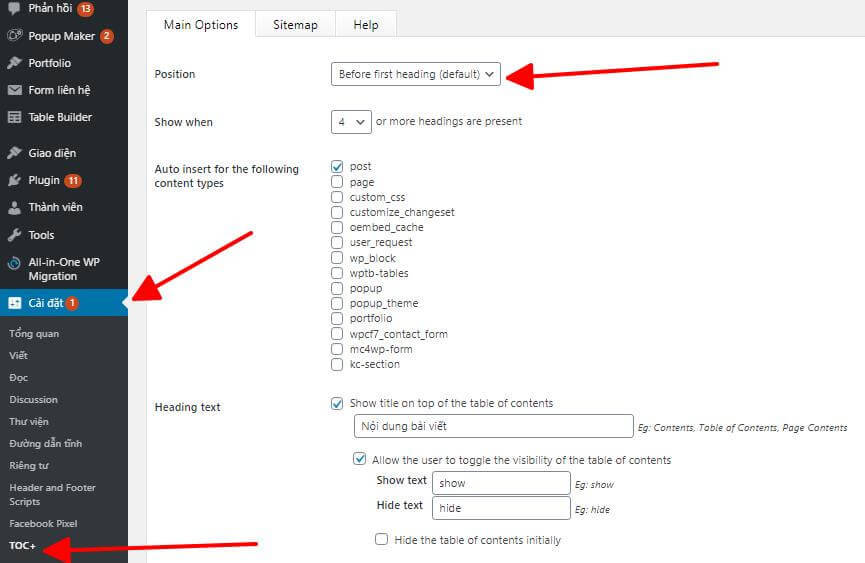Image resolution: width=865 pixels, height=563 pixels.
Task: Click the Portfolio pin icon
Action: (x=14, y=63)
